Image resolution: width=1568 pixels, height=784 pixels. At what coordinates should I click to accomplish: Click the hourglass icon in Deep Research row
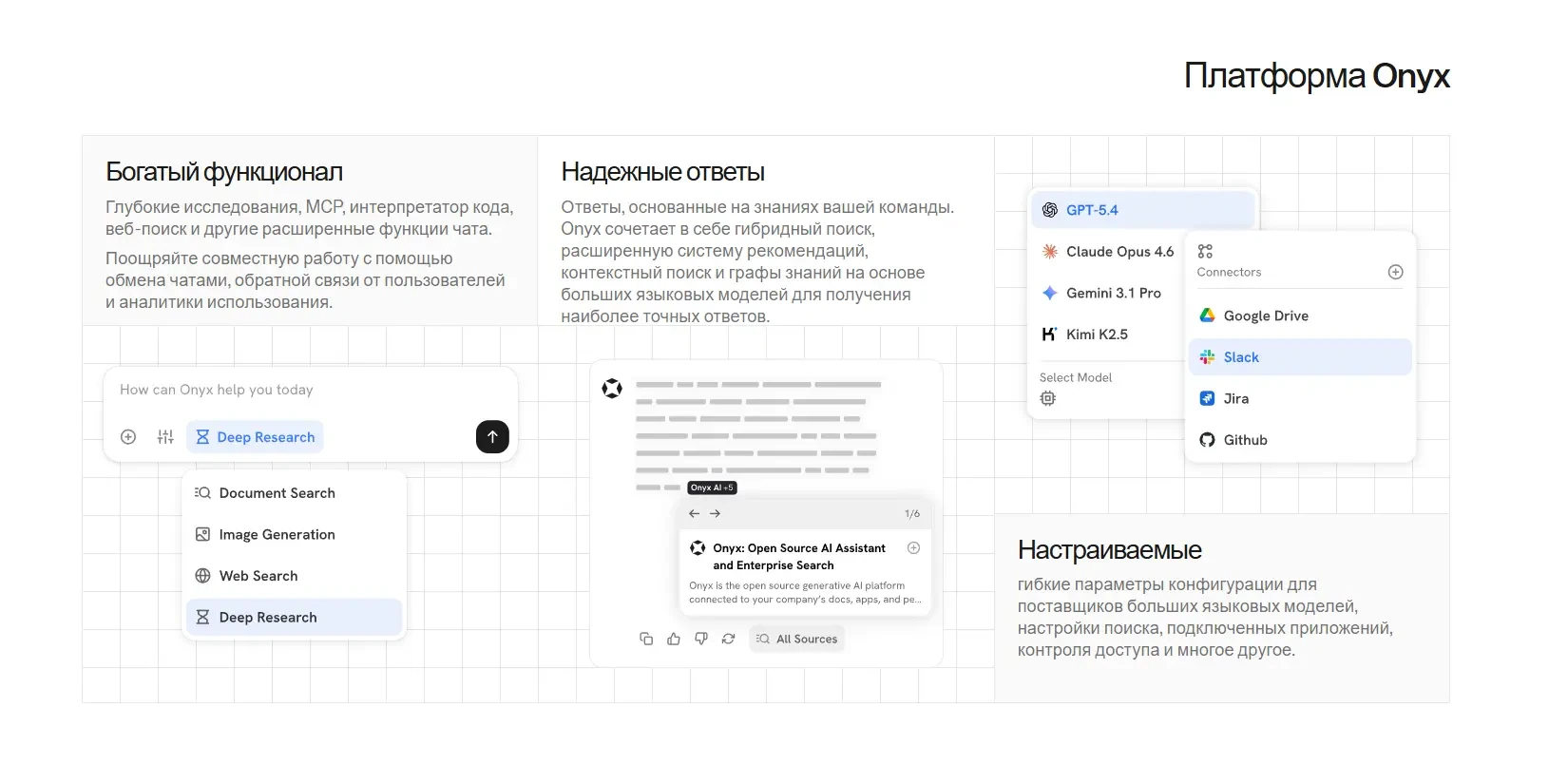202,618
